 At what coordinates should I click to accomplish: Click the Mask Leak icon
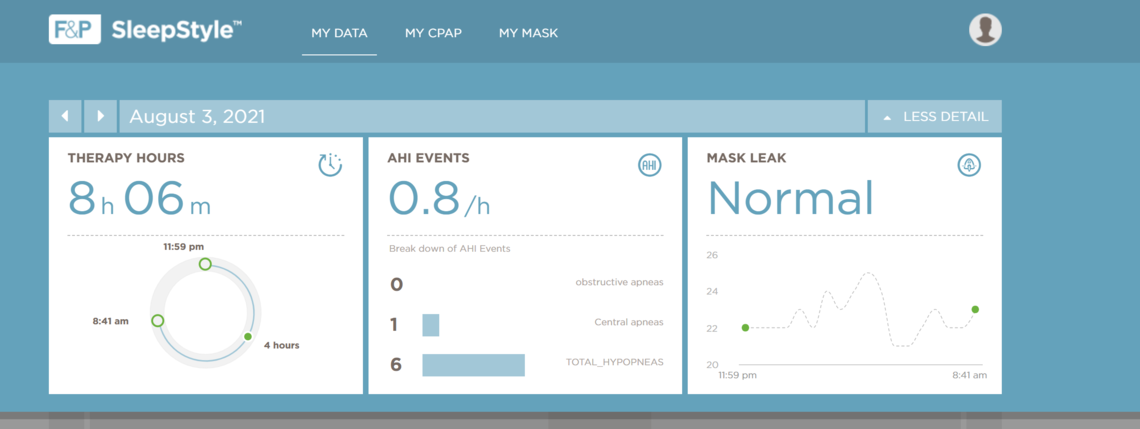click(969, 165)
